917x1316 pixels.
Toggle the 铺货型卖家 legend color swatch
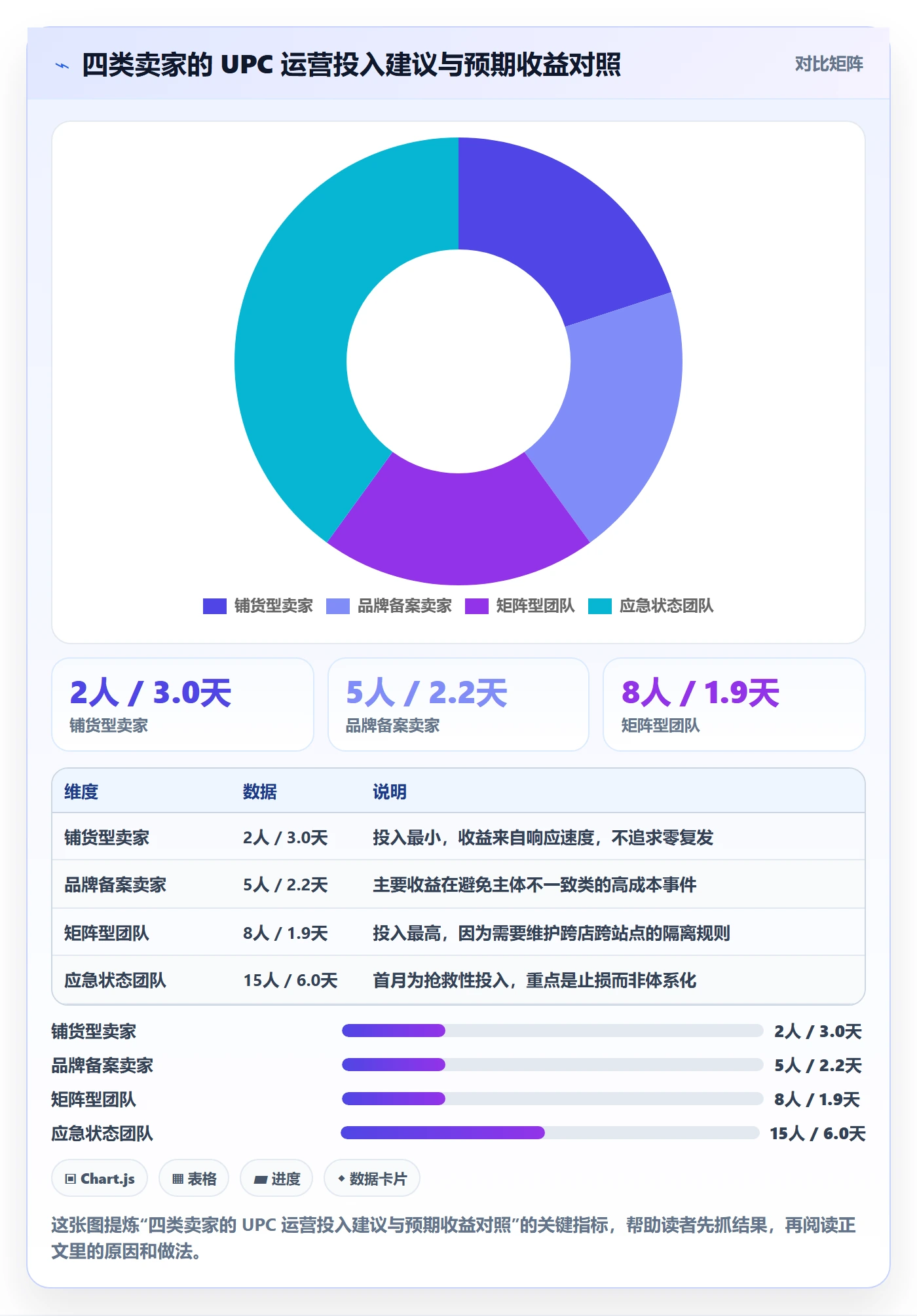(x=214, y=606)
